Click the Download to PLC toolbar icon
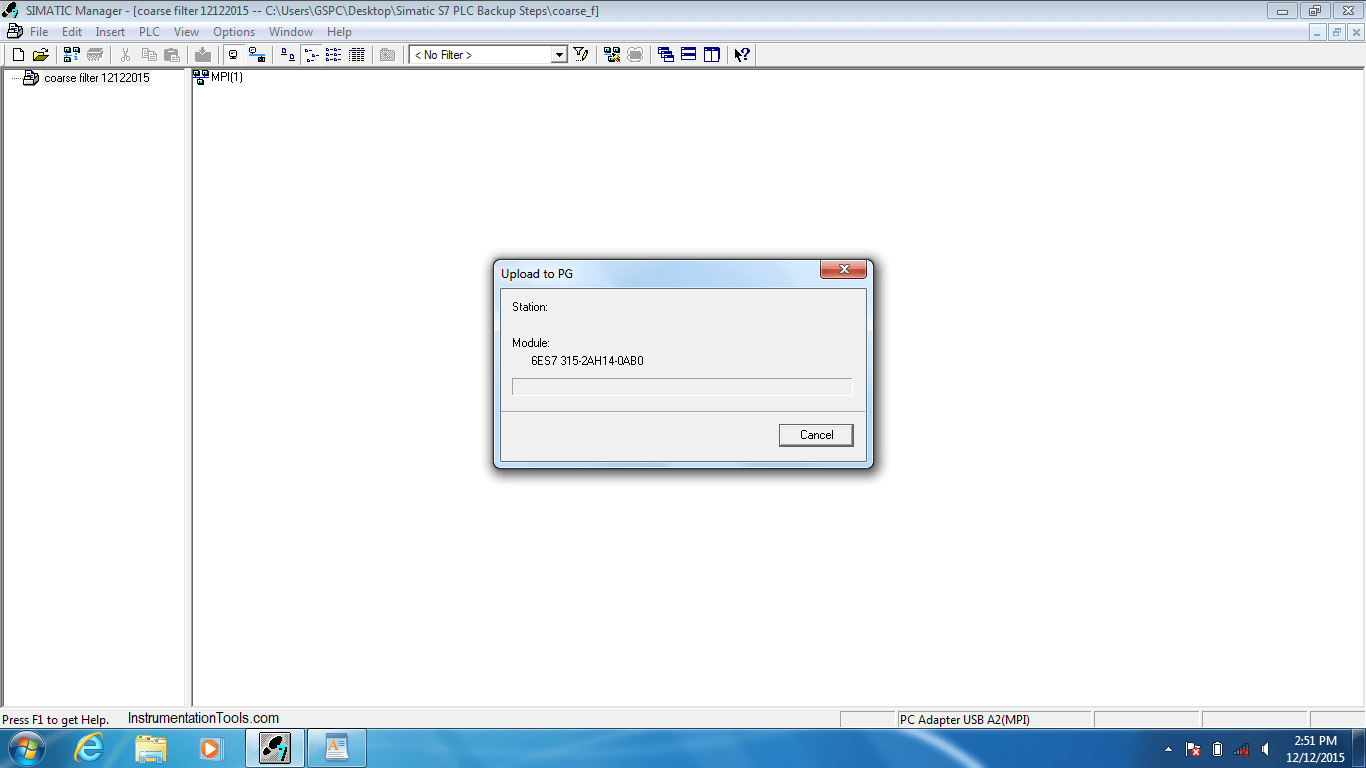The height and width of the screenshot is (768, 1366). tap(203, 55)
